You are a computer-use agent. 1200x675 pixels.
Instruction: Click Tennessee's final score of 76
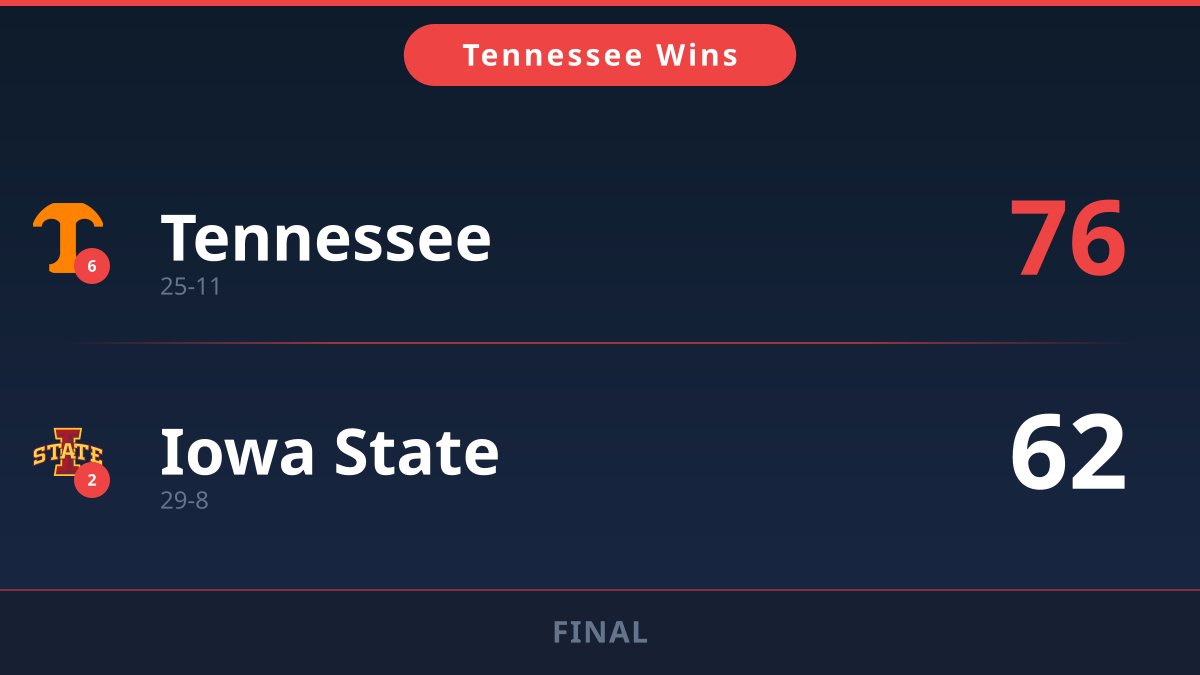[1067, 240]
